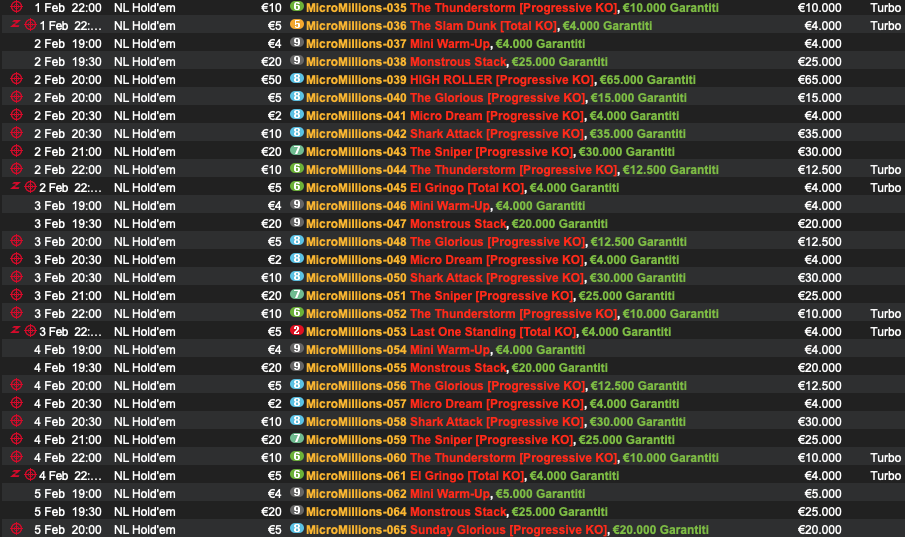The width and height of the screenshot is (905, 537).
Task: Click knockout target icon for MicroMillions-041 Micro Dream
Action: 17,115
